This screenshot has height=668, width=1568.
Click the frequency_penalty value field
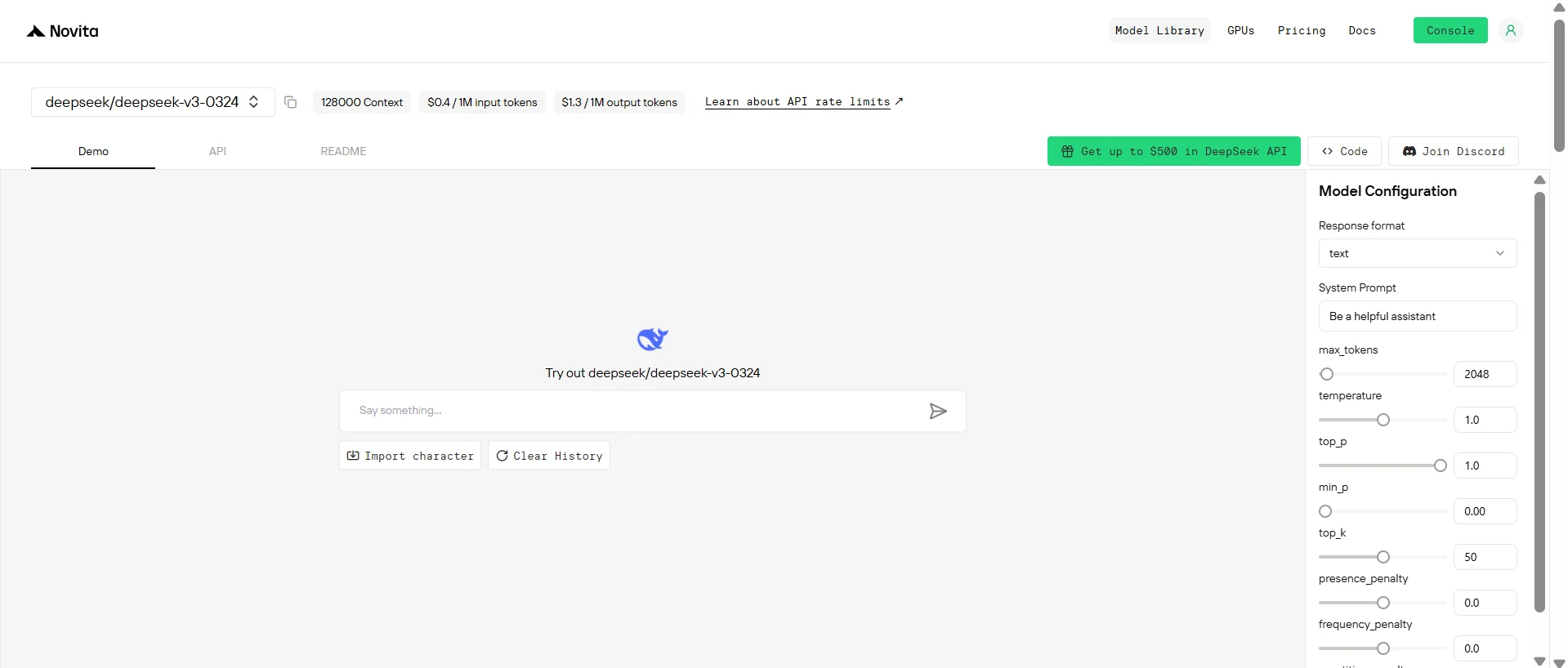1485,648
